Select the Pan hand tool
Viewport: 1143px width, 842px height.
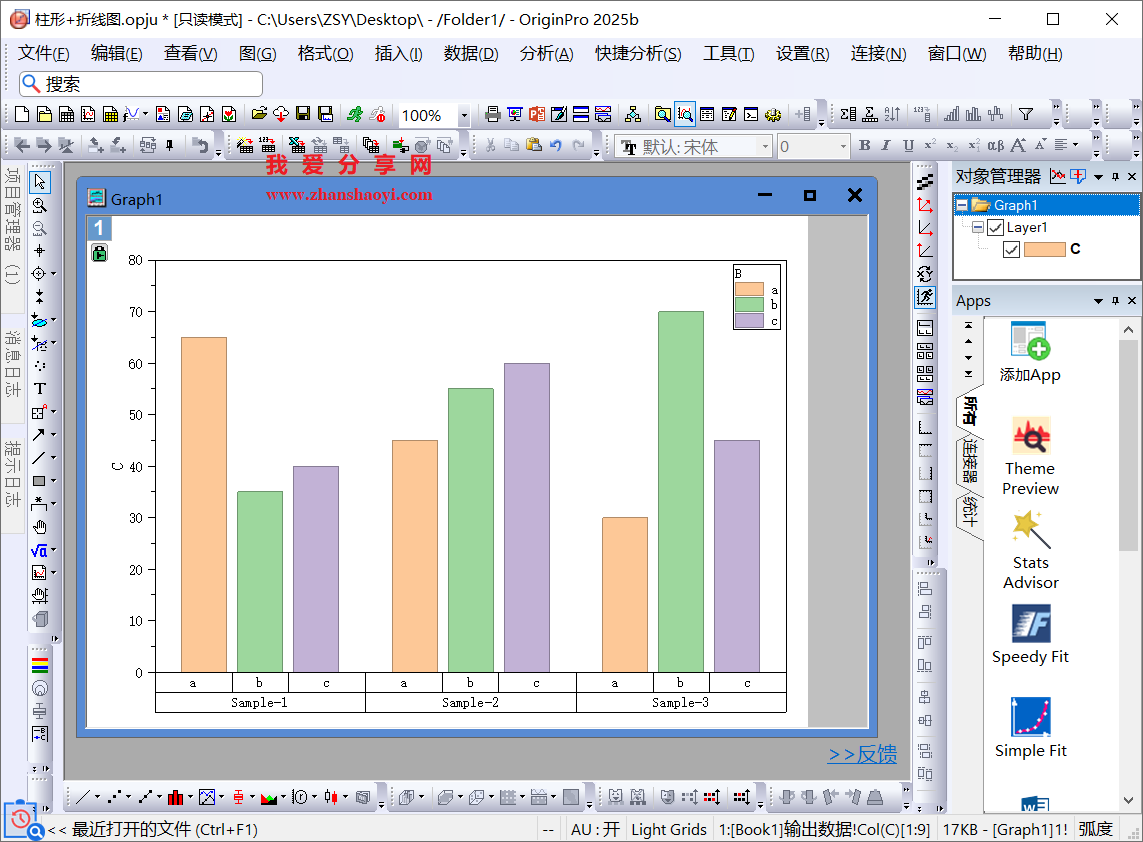pos(40,527)
